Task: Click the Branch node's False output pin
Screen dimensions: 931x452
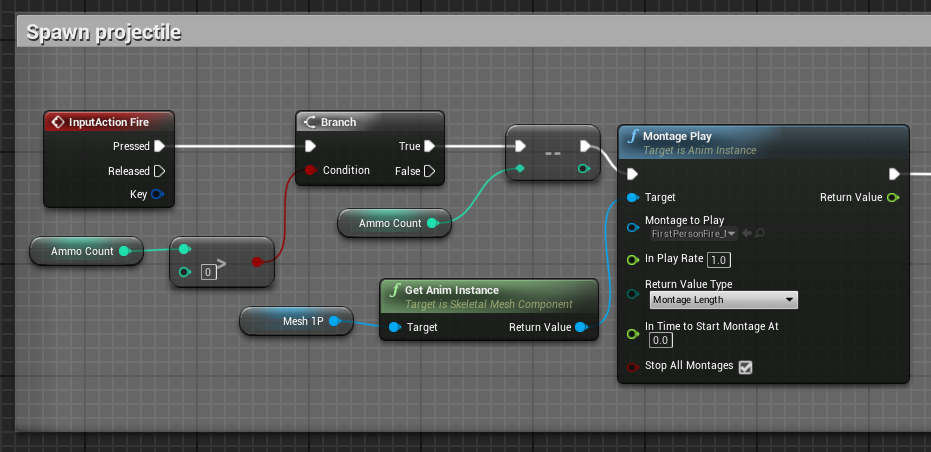Action: pyautogui.click(x=429, y=171)
